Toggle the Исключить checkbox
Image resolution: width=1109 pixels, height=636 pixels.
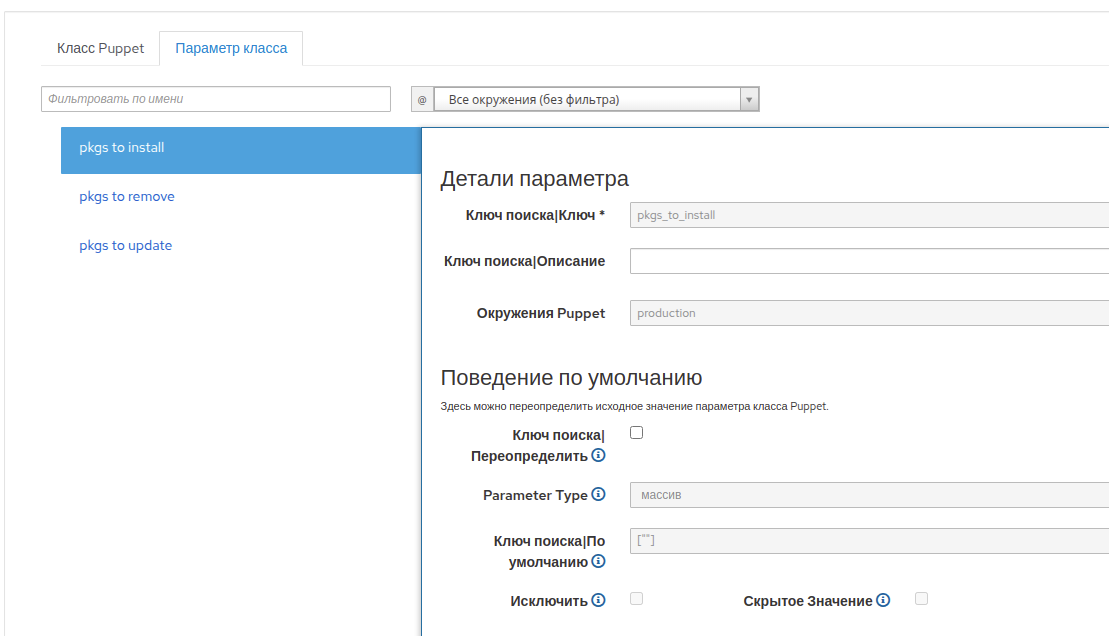[636, 599]
